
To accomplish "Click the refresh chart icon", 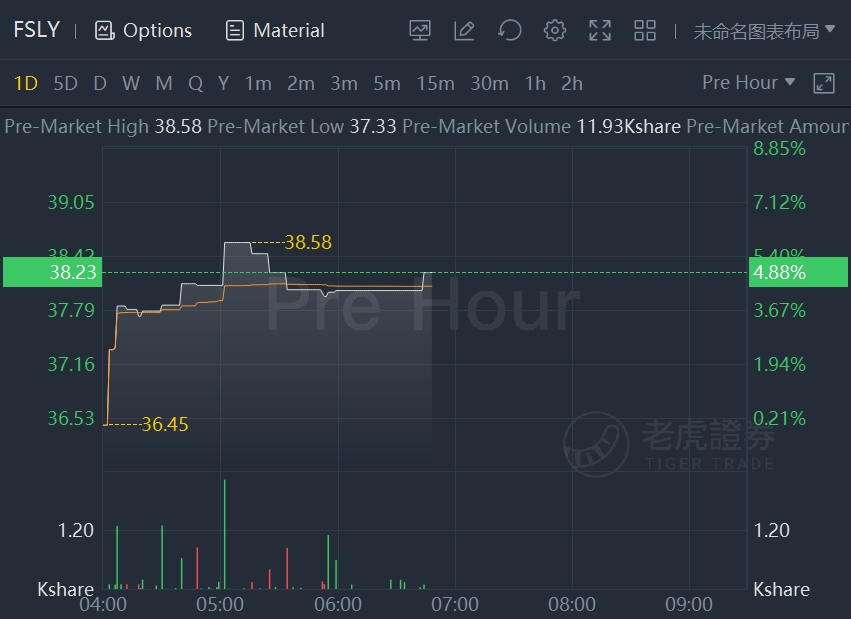I will [x=510, y=30].
